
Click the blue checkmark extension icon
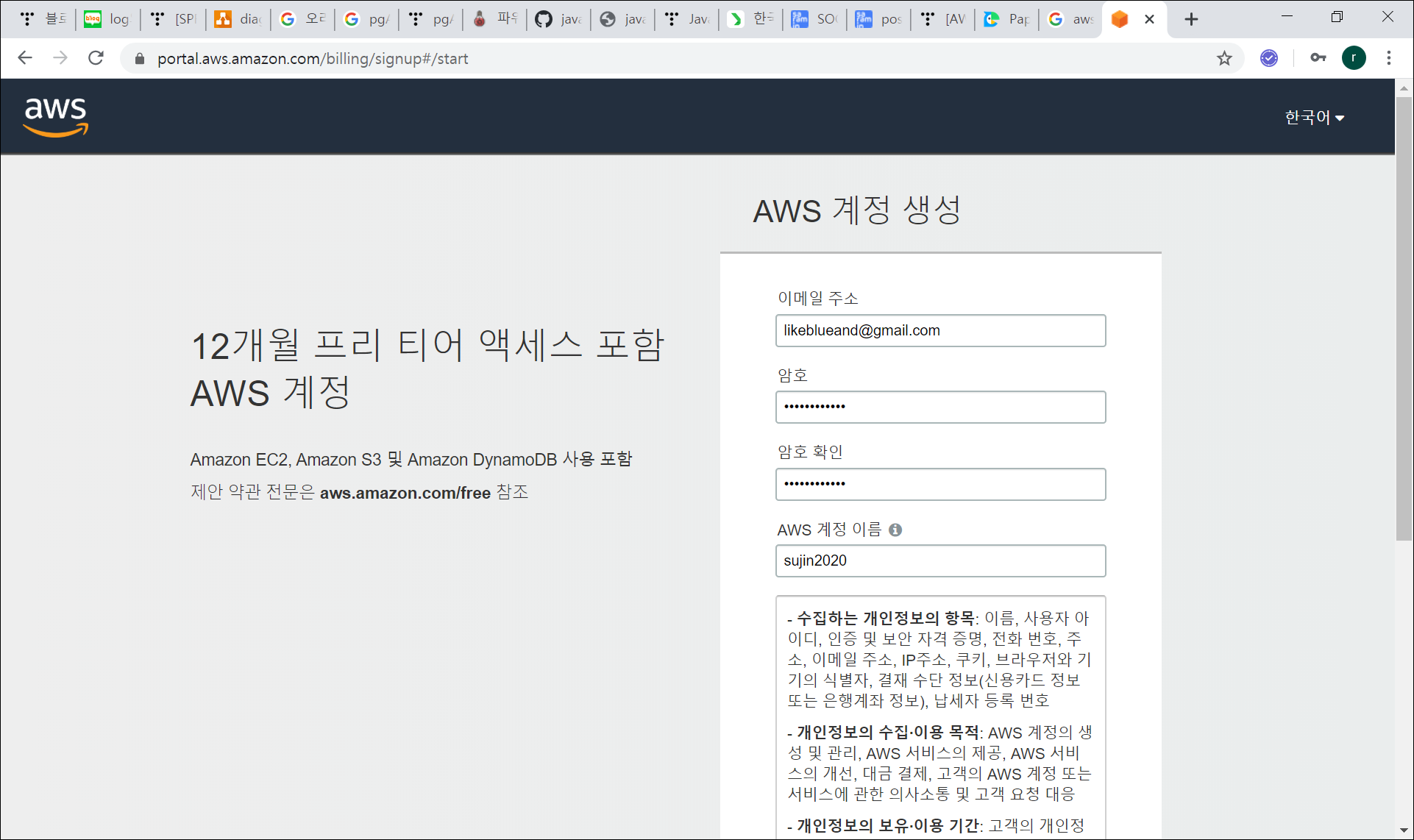pos(1269,58)
